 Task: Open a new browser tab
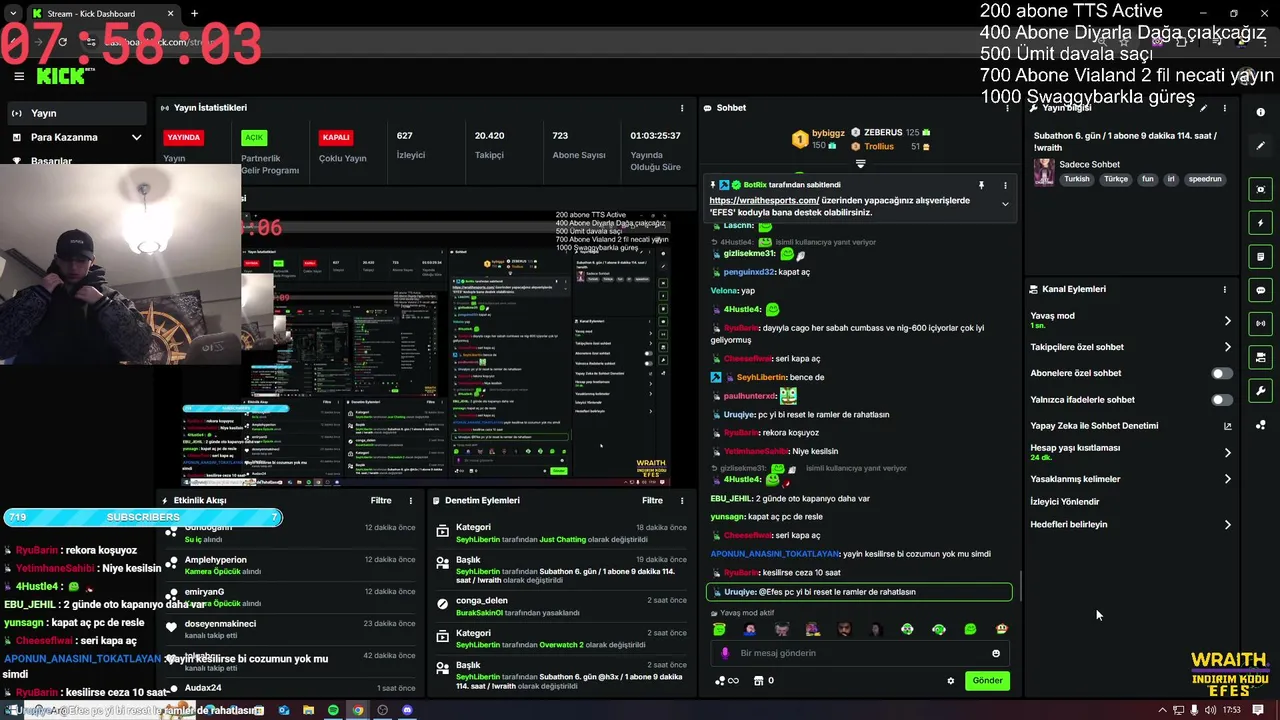point(194,14)
